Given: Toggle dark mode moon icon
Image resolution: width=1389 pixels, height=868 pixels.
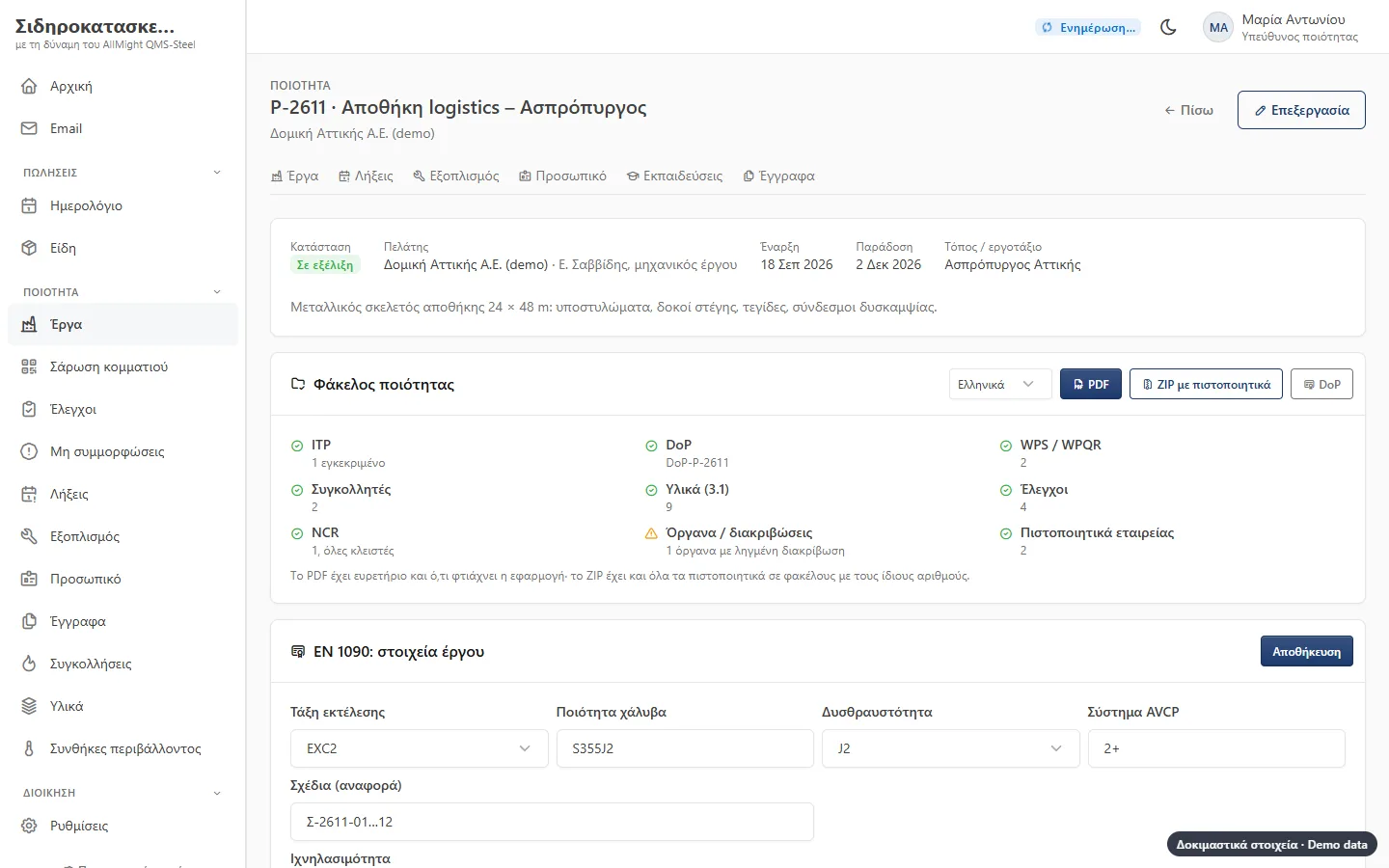Looking at the screenshot, I should [x=1168, y=27].
